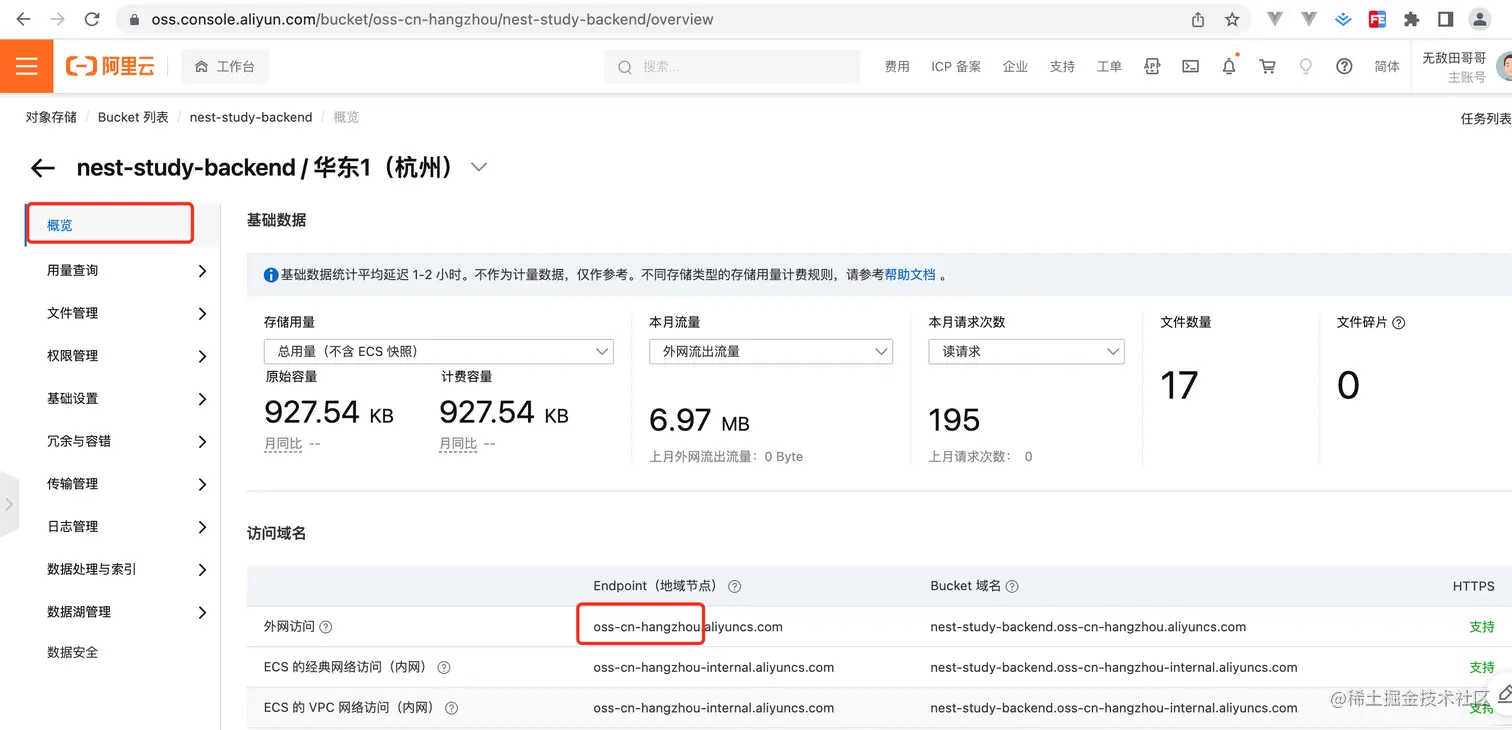Viewport: 1512px width, 730px height.
Task: Open 总用量（不含 ECS 快照）dropdown
Action: [x=438, y=351]
